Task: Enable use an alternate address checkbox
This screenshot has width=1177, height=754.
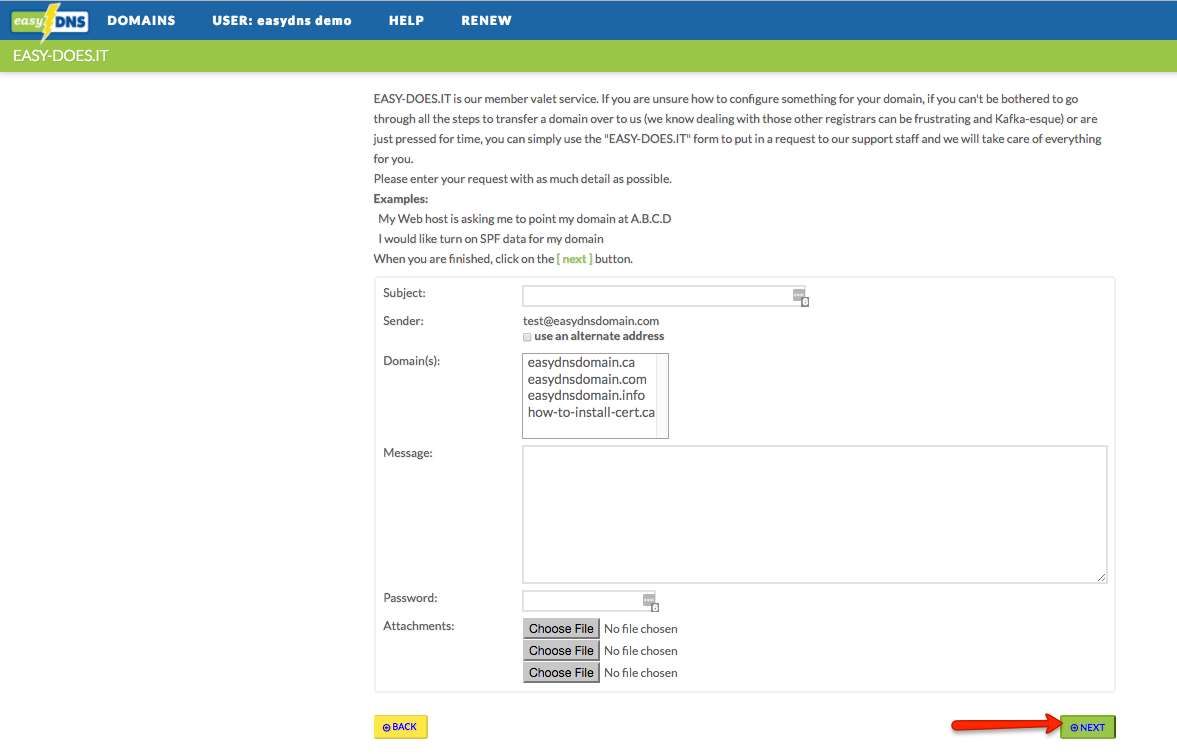Action: [x=527, y=337]
